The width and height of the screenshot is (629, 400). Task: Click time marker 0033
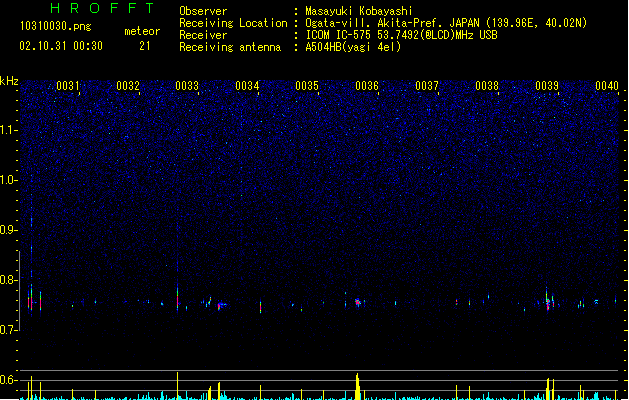coord(187,86)
